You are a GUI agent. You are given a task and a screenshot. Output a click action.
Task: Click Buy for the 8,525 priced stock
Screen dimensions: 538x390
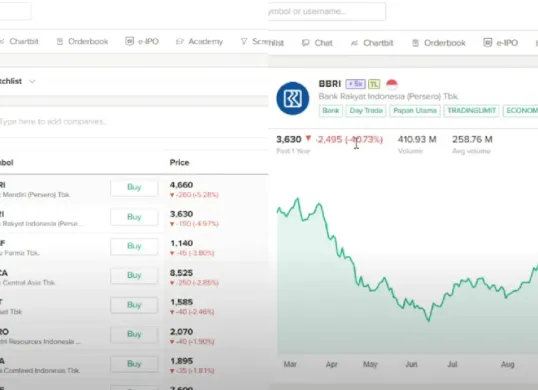click(x=134, y=275)
